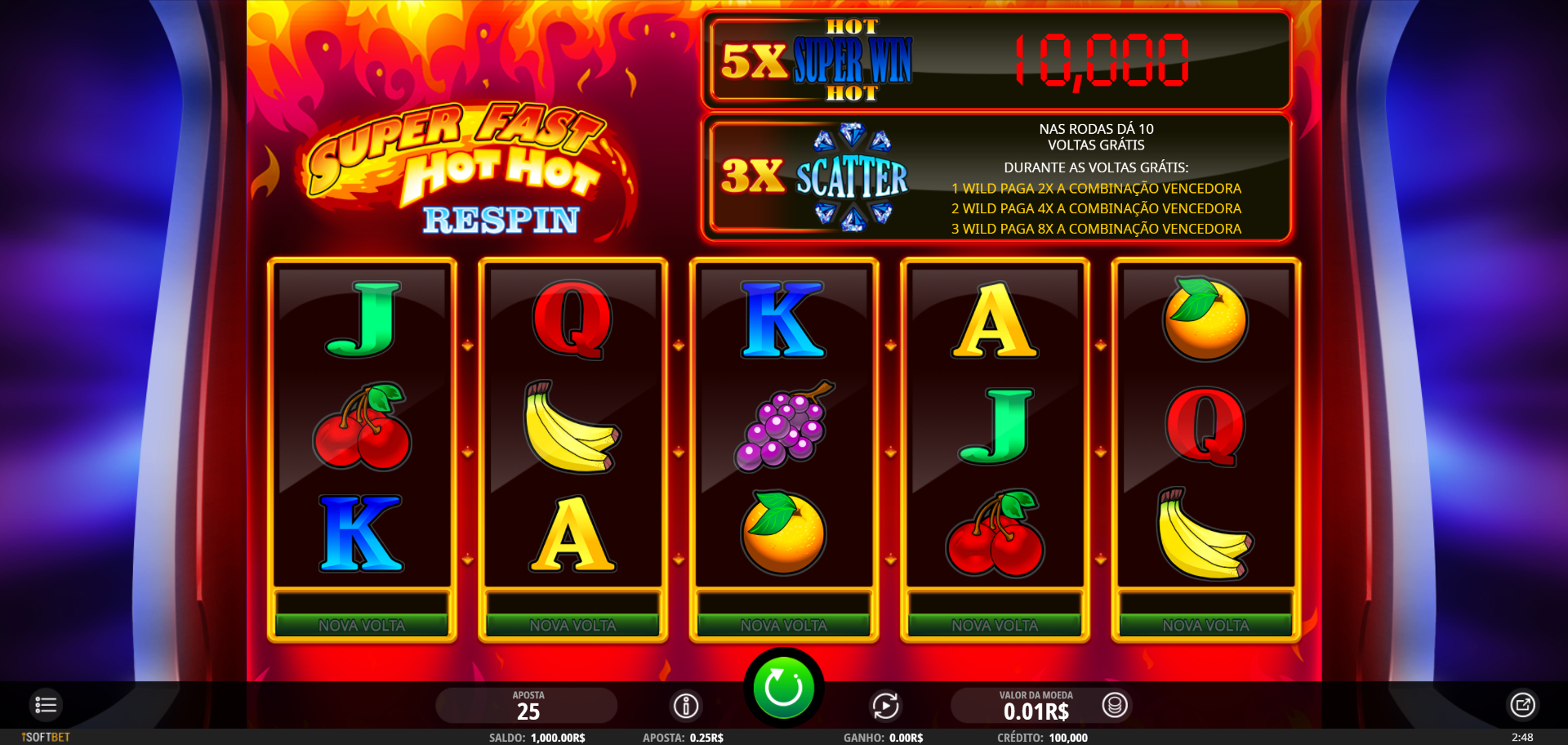Click the exit game icon
The height and width of the screenshot is (745, 1568).
(1522, 705)
